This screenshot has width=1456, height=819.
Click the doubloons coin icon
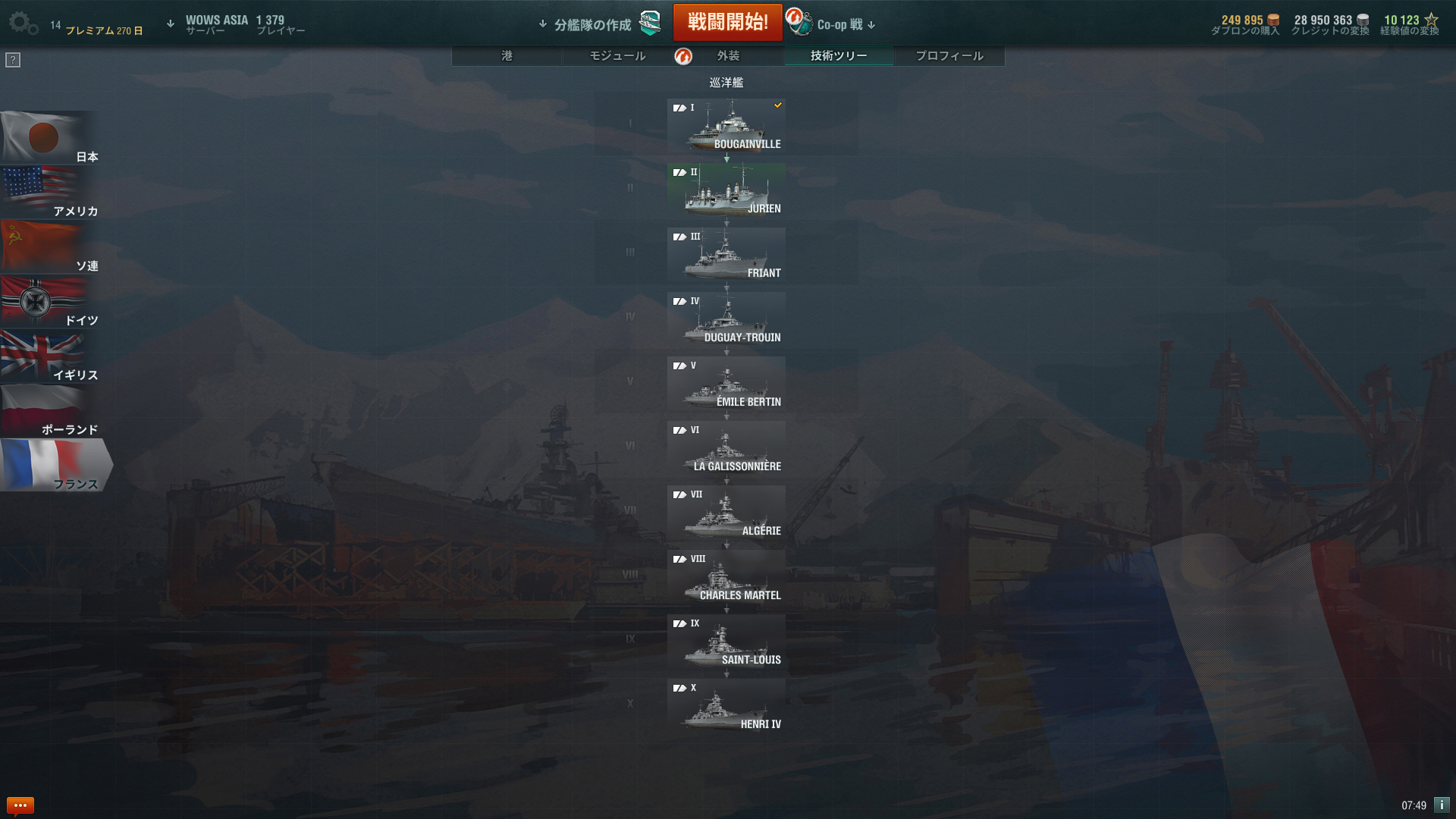[1273, 20]
